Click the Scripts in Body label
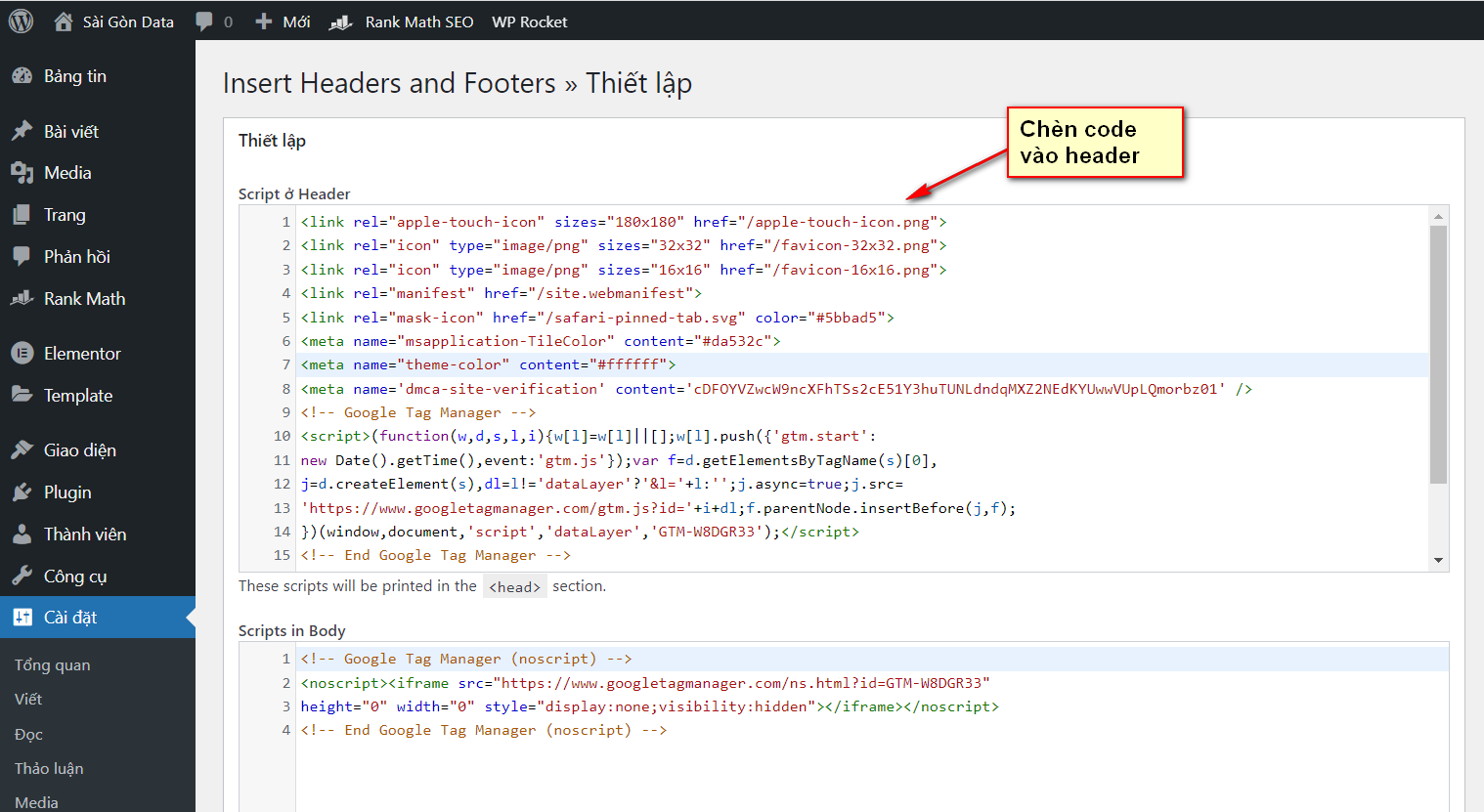Screen dimensions: 1484x812 click(292, 631)
